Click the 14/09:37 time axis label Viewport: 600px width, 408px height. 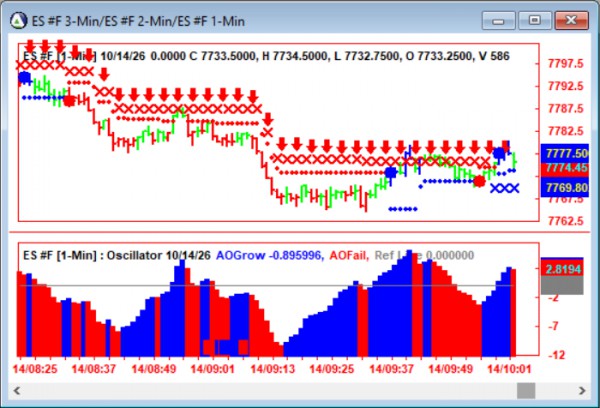coord(391,369)
